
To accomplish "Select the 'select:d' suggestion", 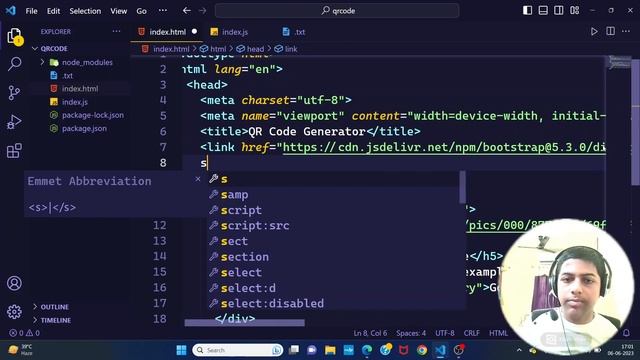I will pyautogui.click(x=333, y=288).
